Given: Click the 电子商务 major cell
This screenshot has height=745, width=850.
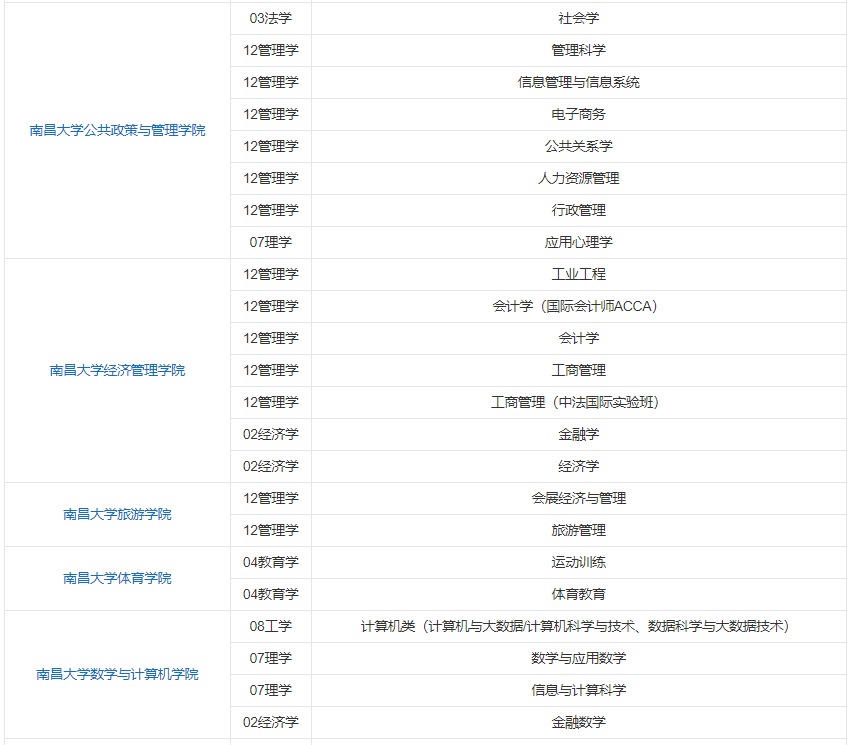Looking at the screenshot, I should click(578, 114).
